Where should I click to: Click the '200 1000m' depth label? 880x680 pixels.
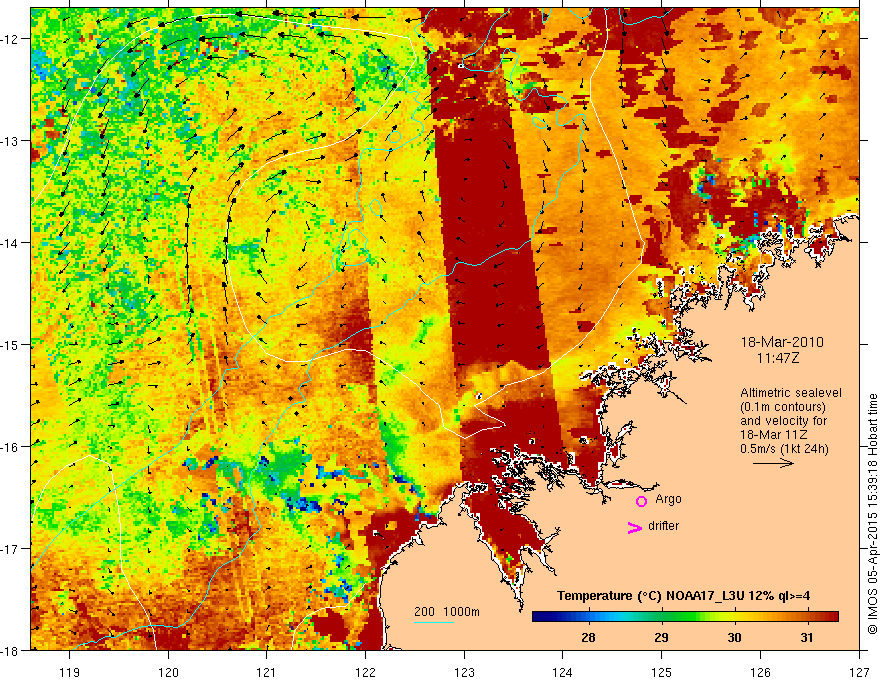(x=447, y=612)
